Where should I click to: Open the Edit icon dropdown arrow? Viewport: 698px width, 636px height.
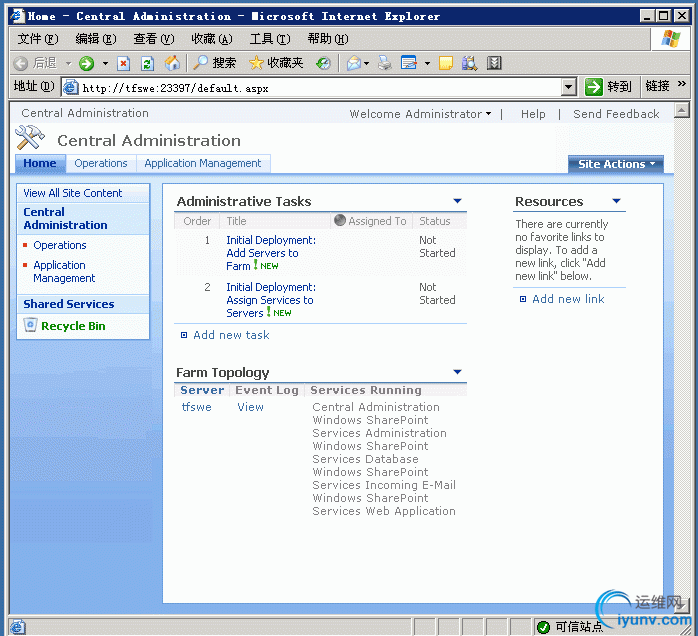(427, 63)
